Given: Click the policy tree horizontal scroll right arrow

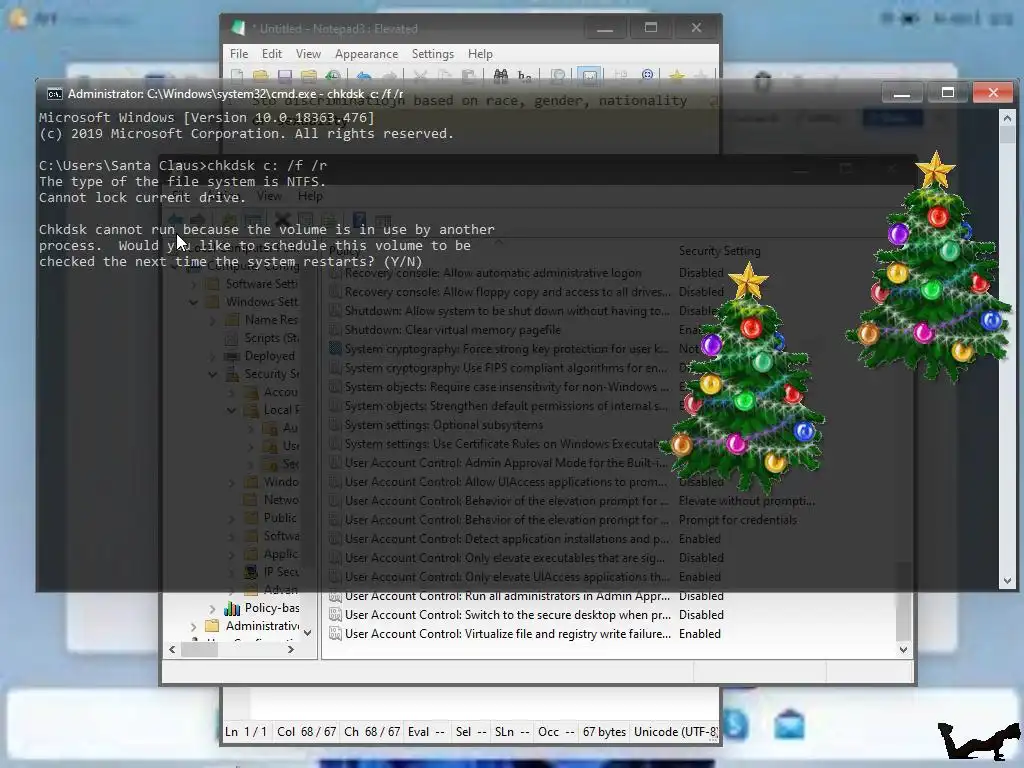Looking at the screenshot, I should 291,650.
